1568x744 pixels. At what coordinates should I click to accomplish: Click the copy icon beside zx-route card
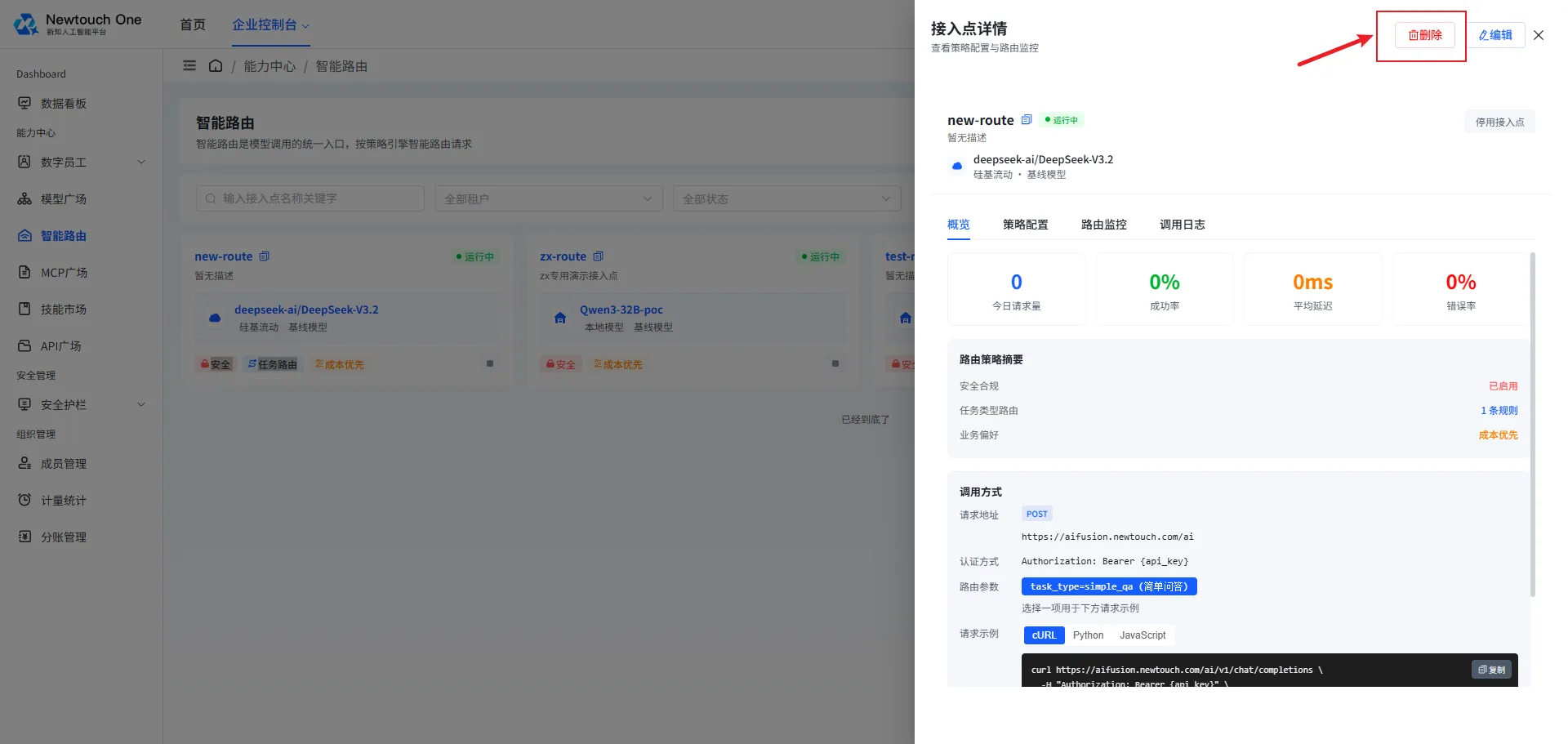[598, 256]
